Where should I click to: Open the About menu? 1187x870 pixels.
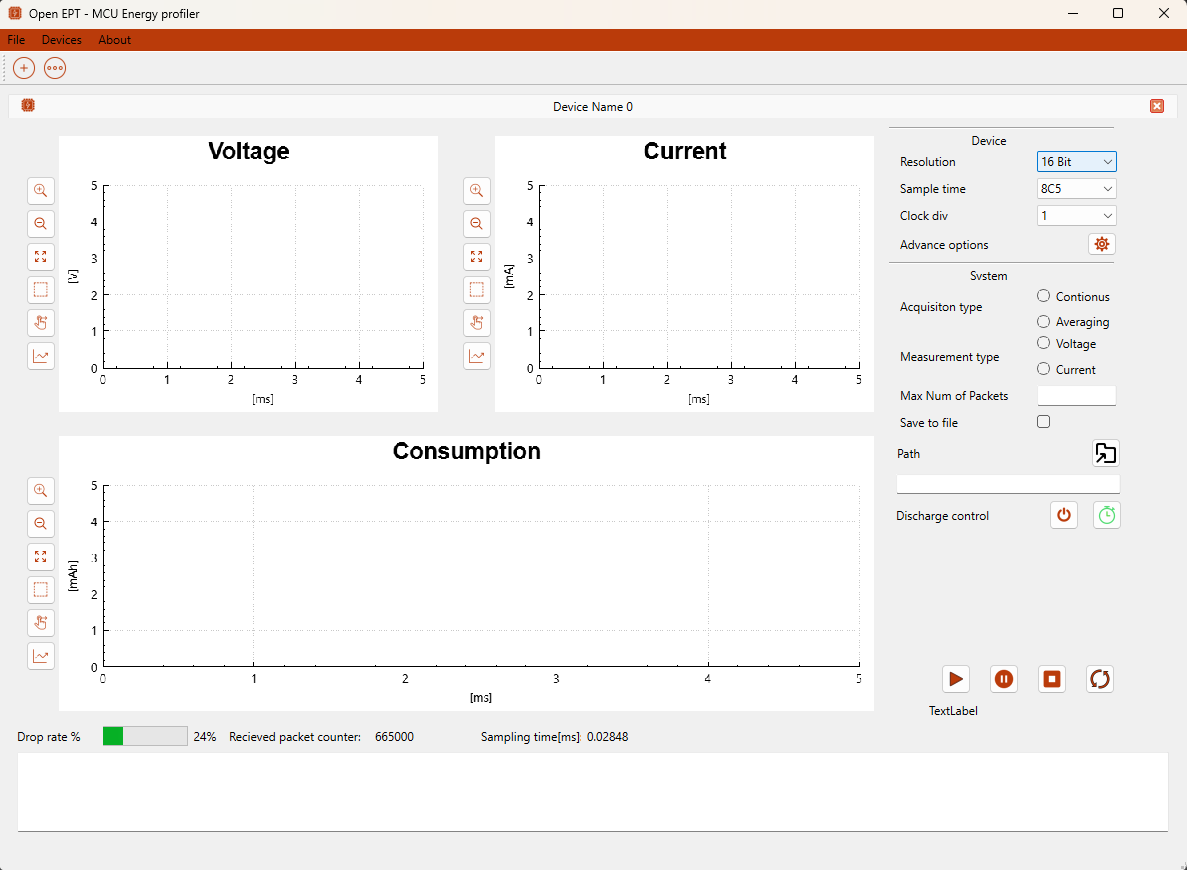[114, 40]
